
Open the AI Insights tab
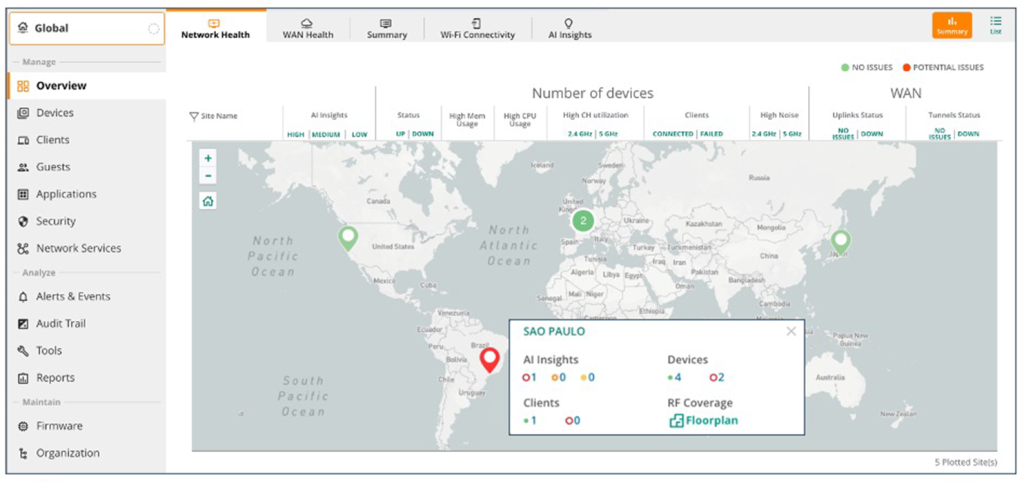pos(569,28)
